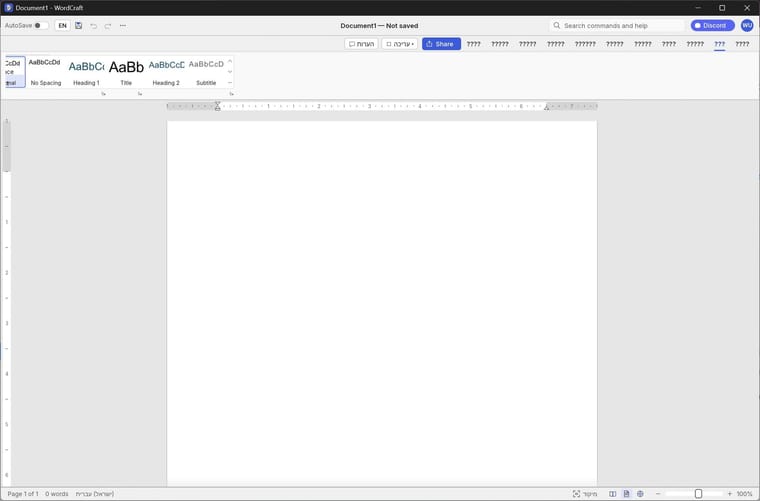Apply the No Spacing style
This screenshot has height=501, width=760.
click(x=46, y=72)
